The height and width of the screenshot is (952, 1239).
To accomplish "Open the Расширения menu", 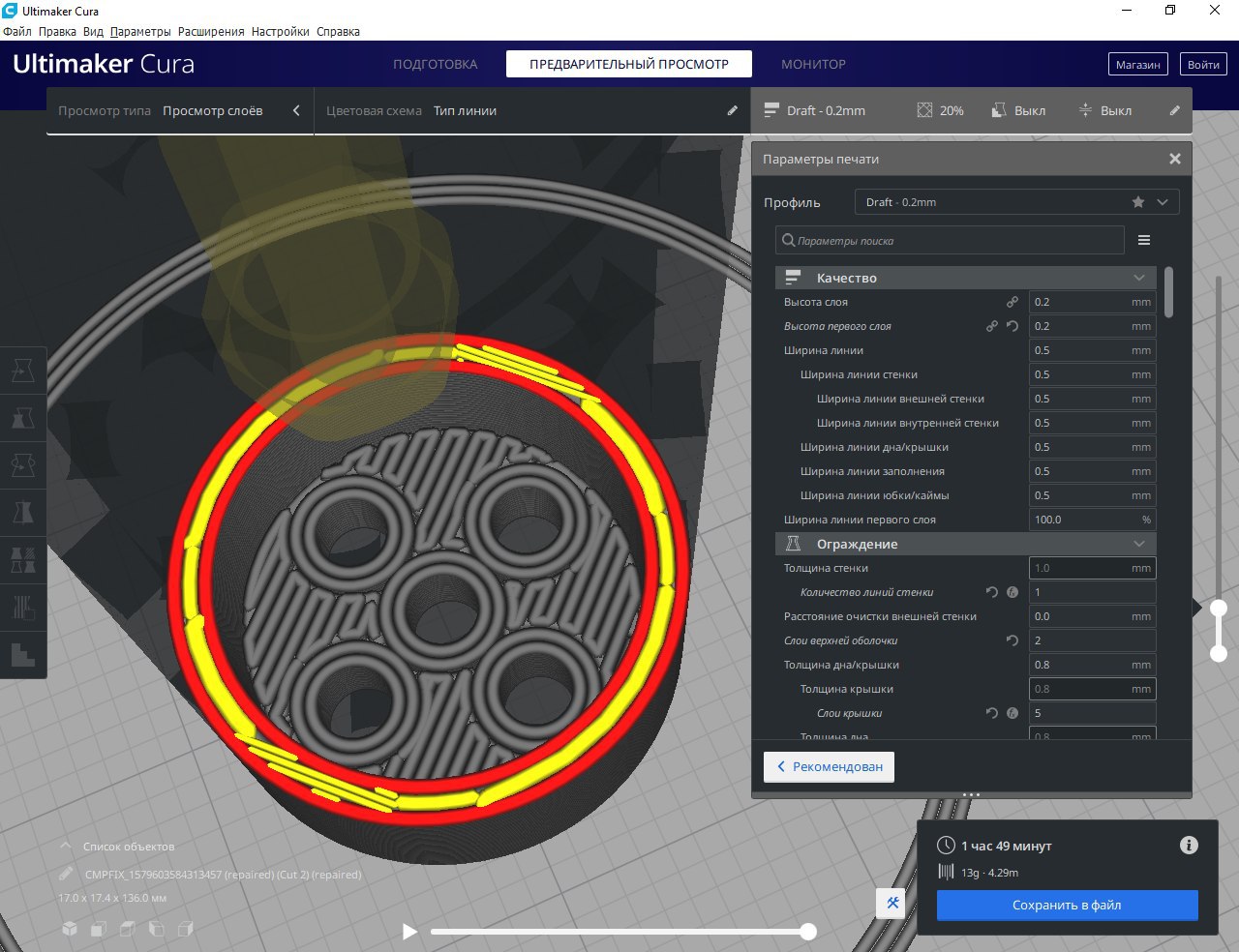I will (x=211, y=31).
